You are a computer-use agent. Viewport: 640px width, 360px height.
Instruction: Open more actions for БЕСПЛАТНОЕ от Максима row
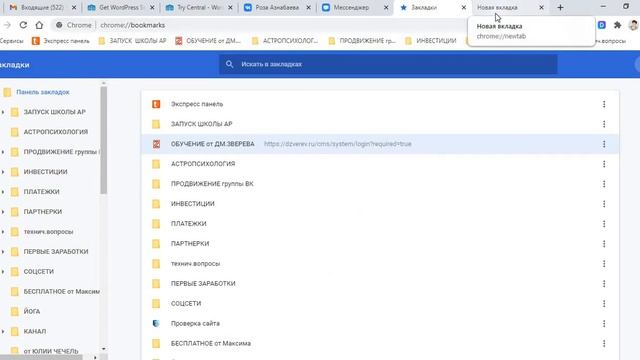pyautogui.click(x=604, y=344)
